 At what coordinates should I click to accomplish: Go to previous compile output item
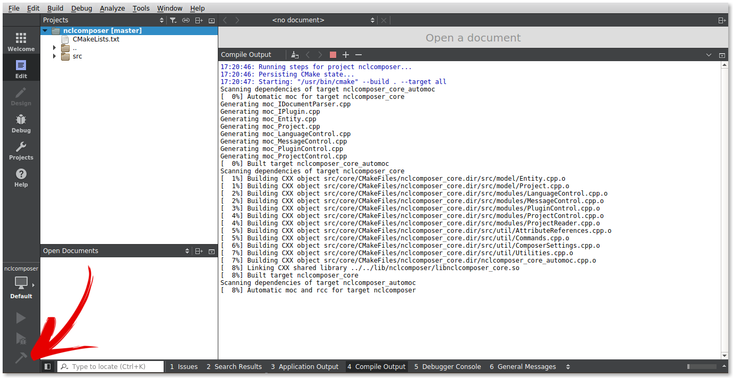pyautogui.click(x=307, y=55)
